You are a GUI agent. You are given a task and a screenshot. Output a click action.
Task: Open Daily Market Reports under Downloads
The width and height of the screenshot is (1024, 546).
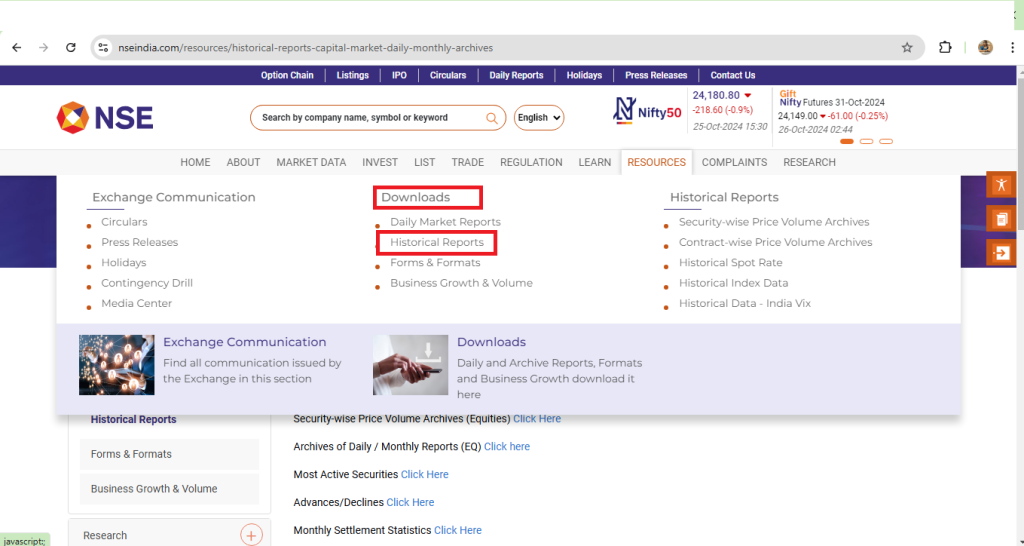(x=445, y=222)
